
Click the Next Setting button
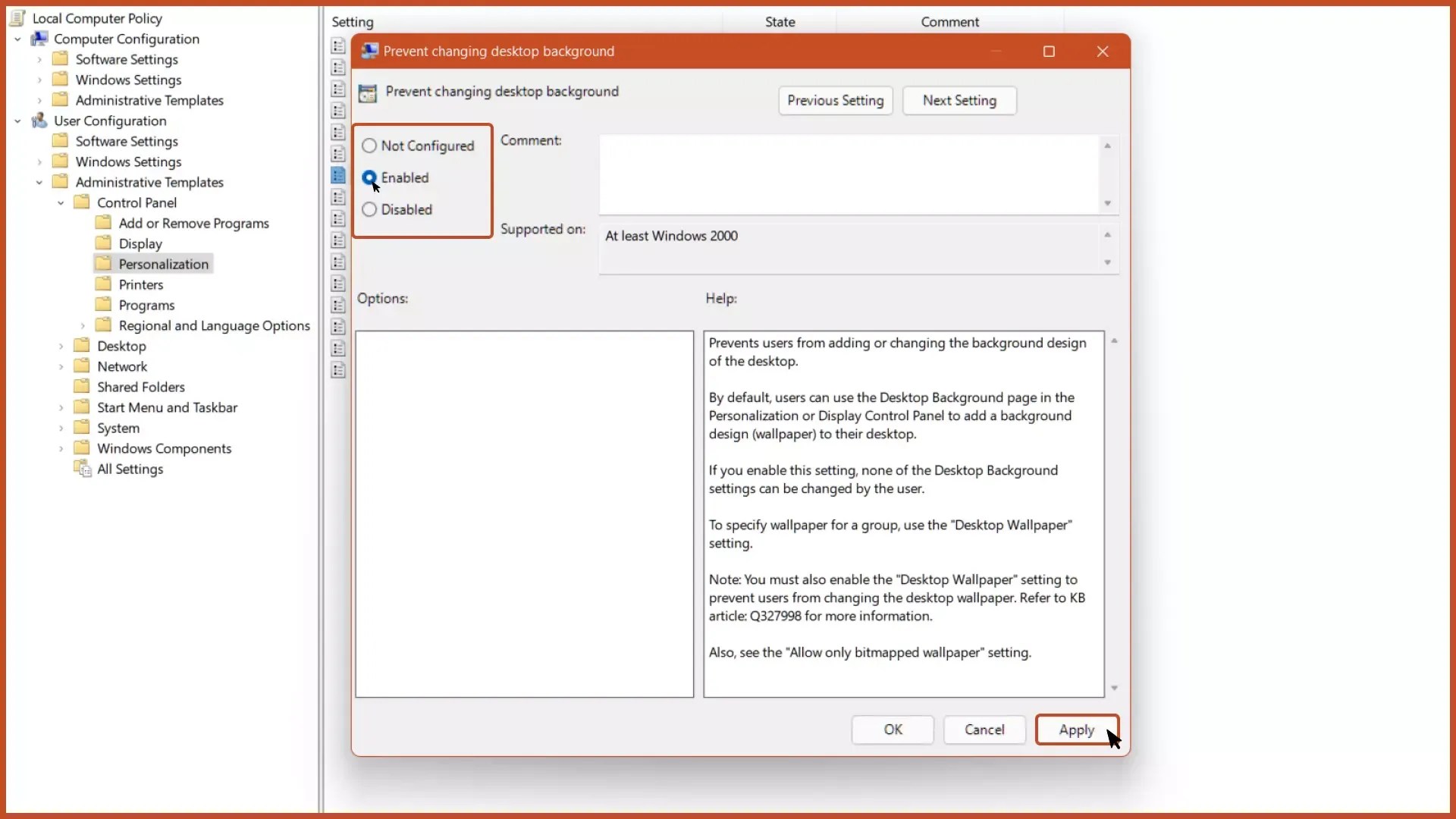(959, 100)
